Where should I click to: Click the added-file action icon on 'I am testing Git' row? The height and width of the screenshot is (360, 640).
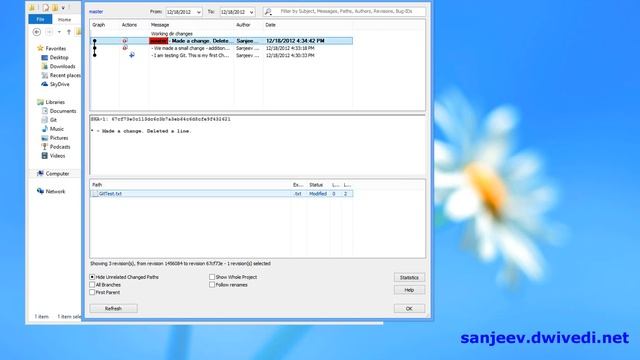[x=132, y=55]
